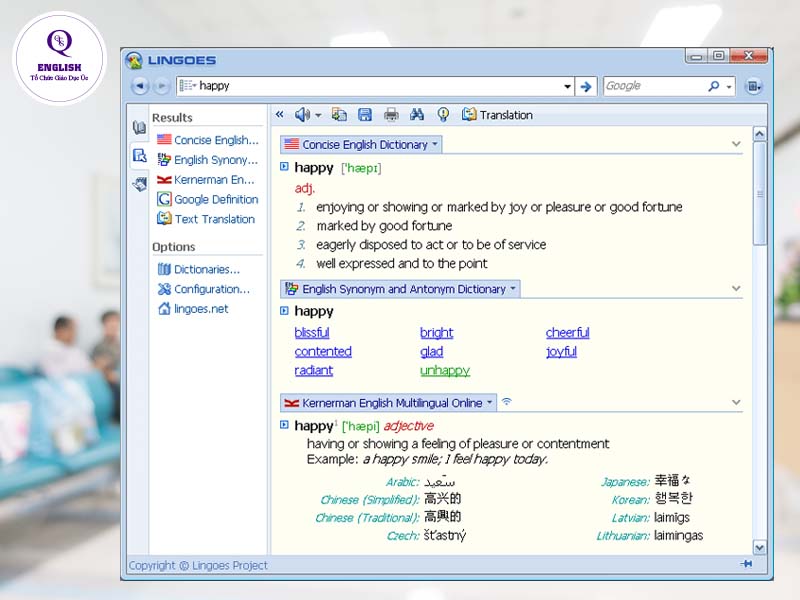The width and height of the screenshot is (800, 600).
Task: Follow the synonym link glad
Action: (431, 352)
